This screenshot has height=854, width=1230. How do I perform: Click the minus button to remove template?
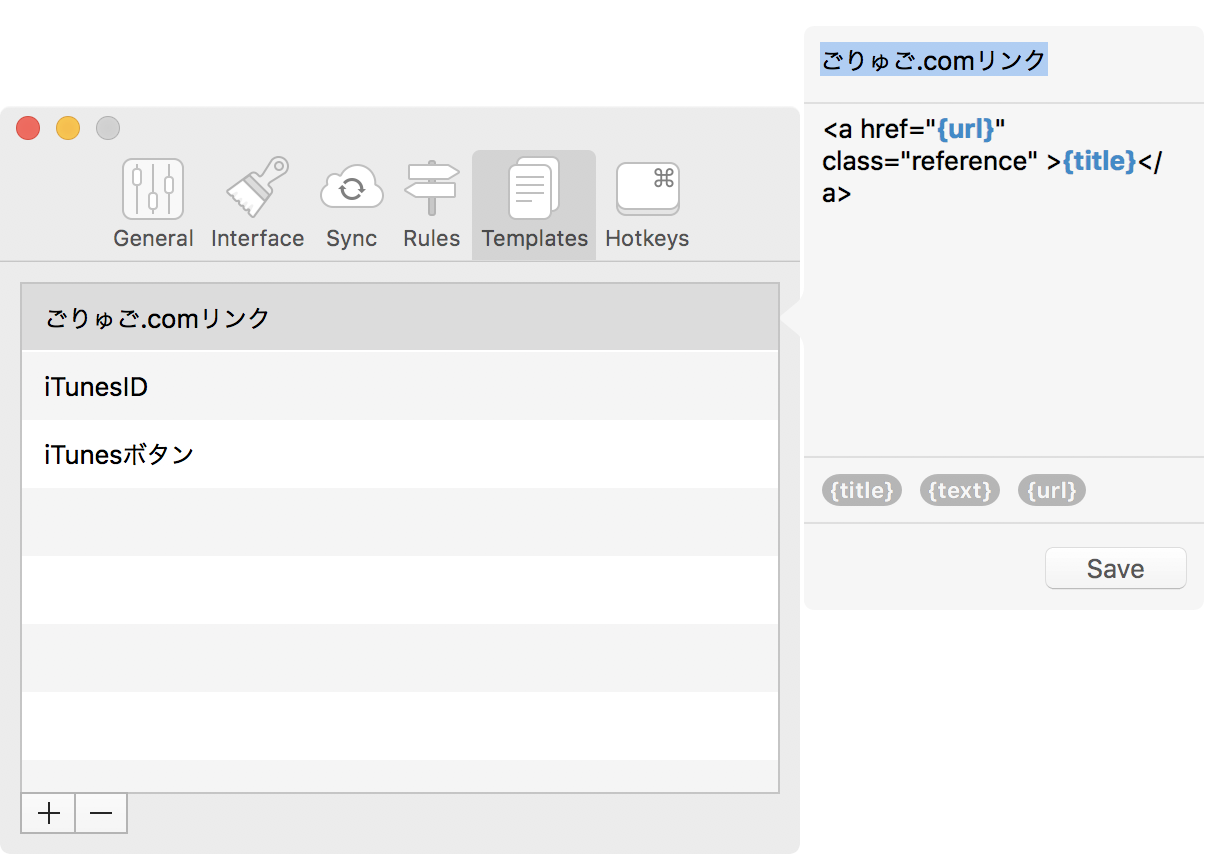(x=101, y=813)
